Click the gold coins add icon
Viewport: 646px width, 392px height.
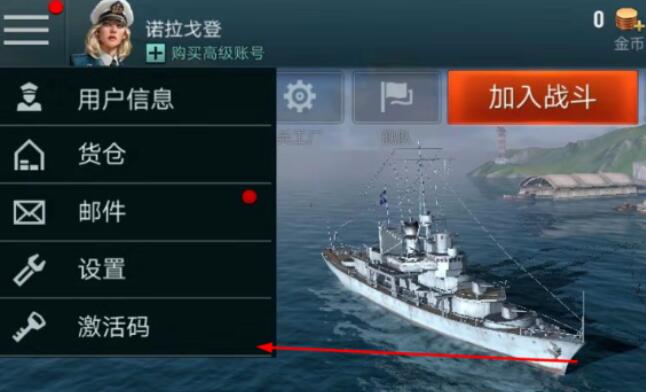pos(629,19)
